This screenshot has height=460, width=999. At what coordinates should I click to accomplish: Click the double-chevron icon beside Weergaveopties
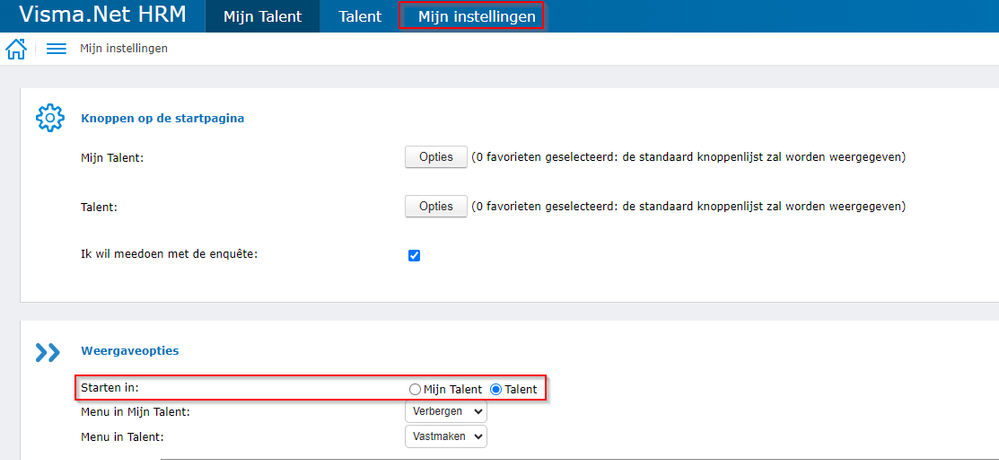point(47,352)
